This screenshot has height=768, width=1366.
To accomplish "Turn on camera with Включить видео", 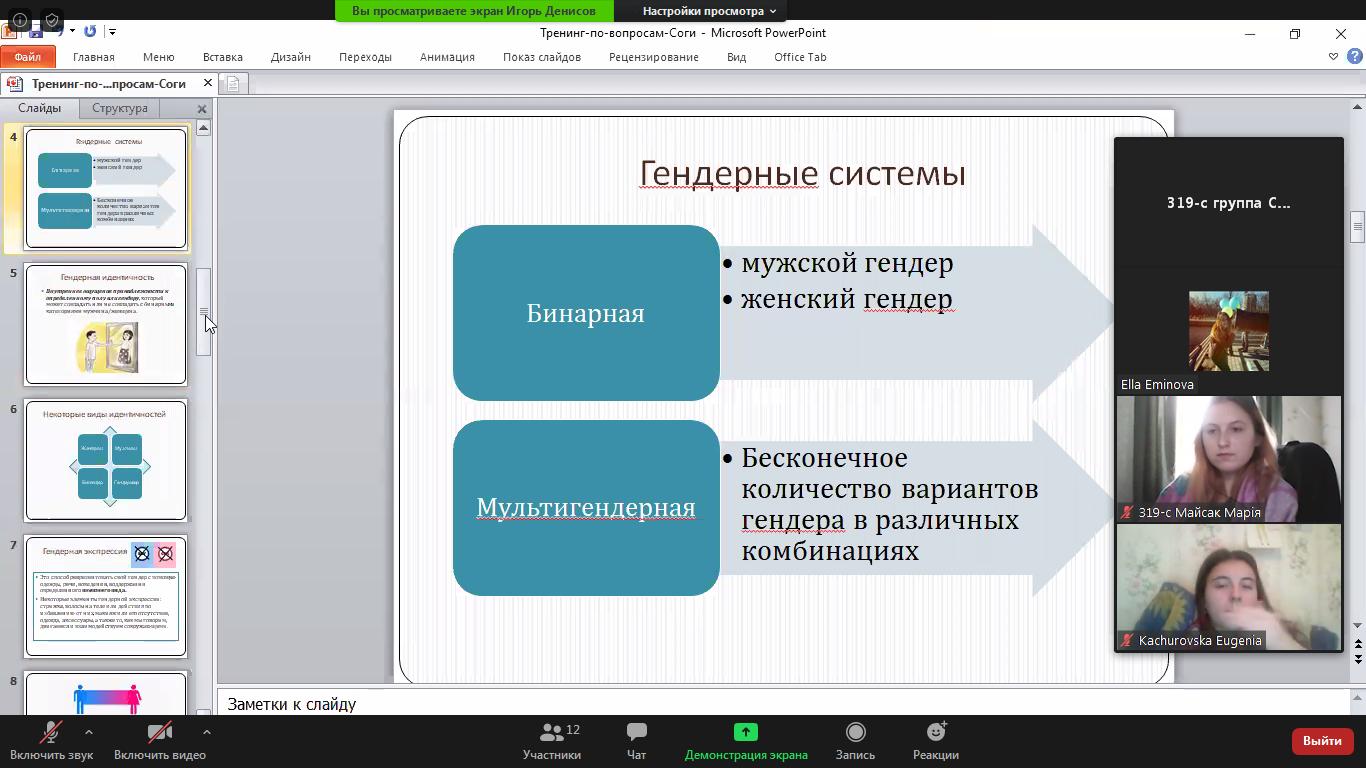I will 159,741.
